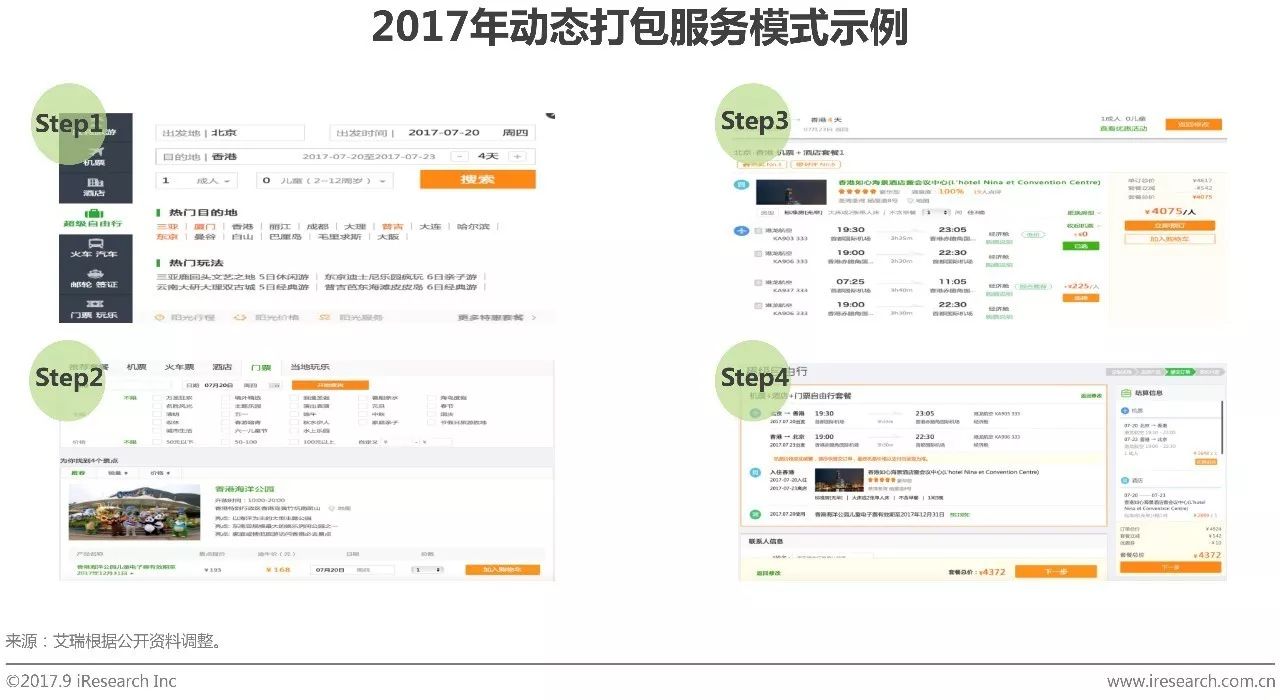Click the 出发时间 2017-07-20 date field

(x=432, y=133)
